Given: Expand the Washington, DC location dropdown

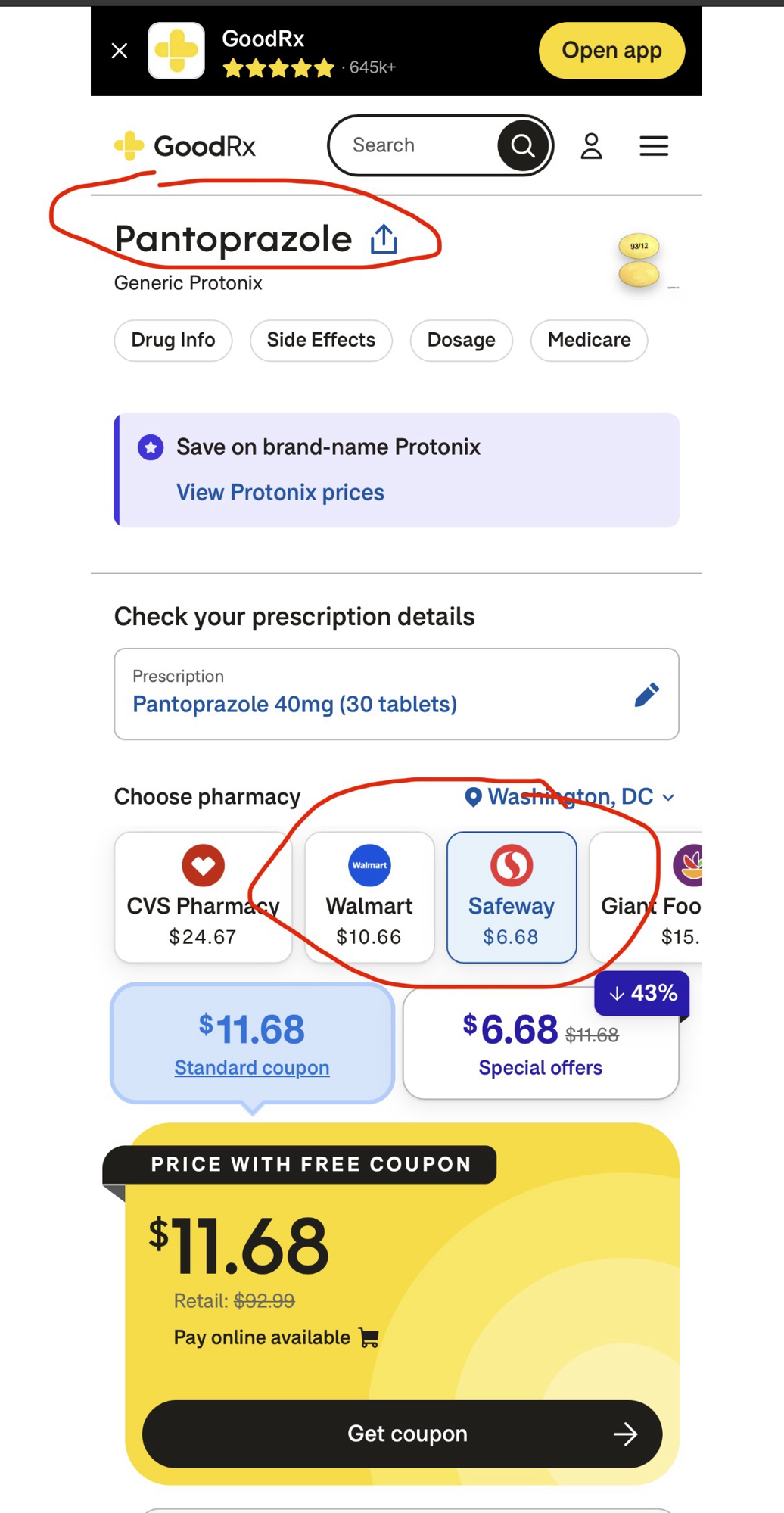Looking at the screenshot, I should click(x=569, y=797).
